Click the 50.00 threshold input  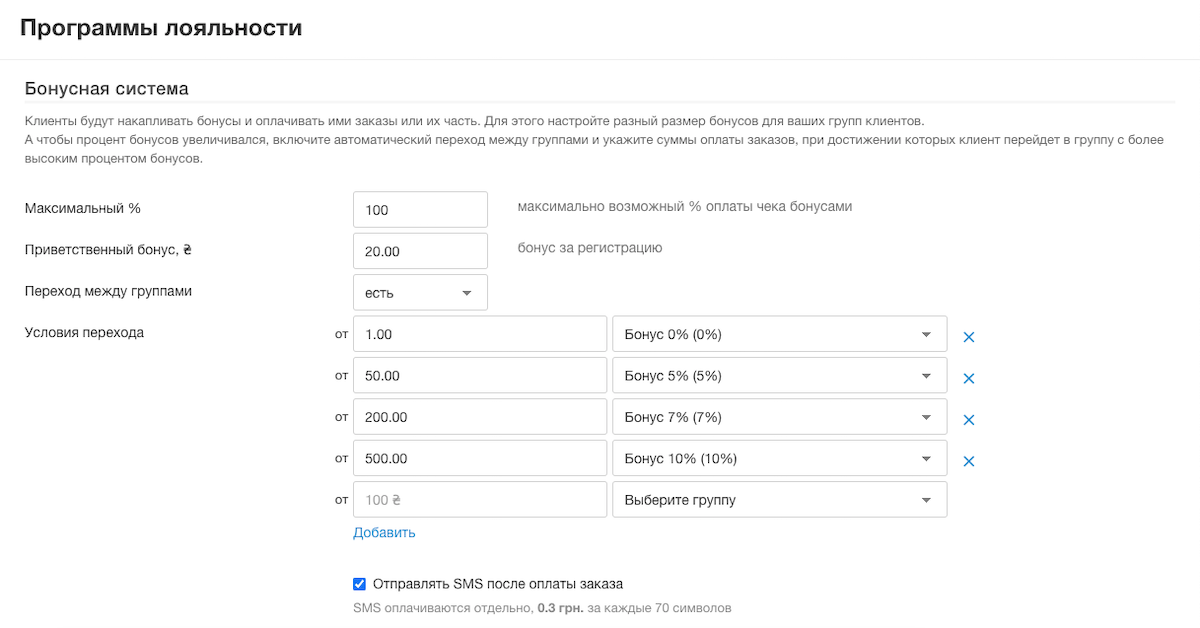tap(480, 376)
